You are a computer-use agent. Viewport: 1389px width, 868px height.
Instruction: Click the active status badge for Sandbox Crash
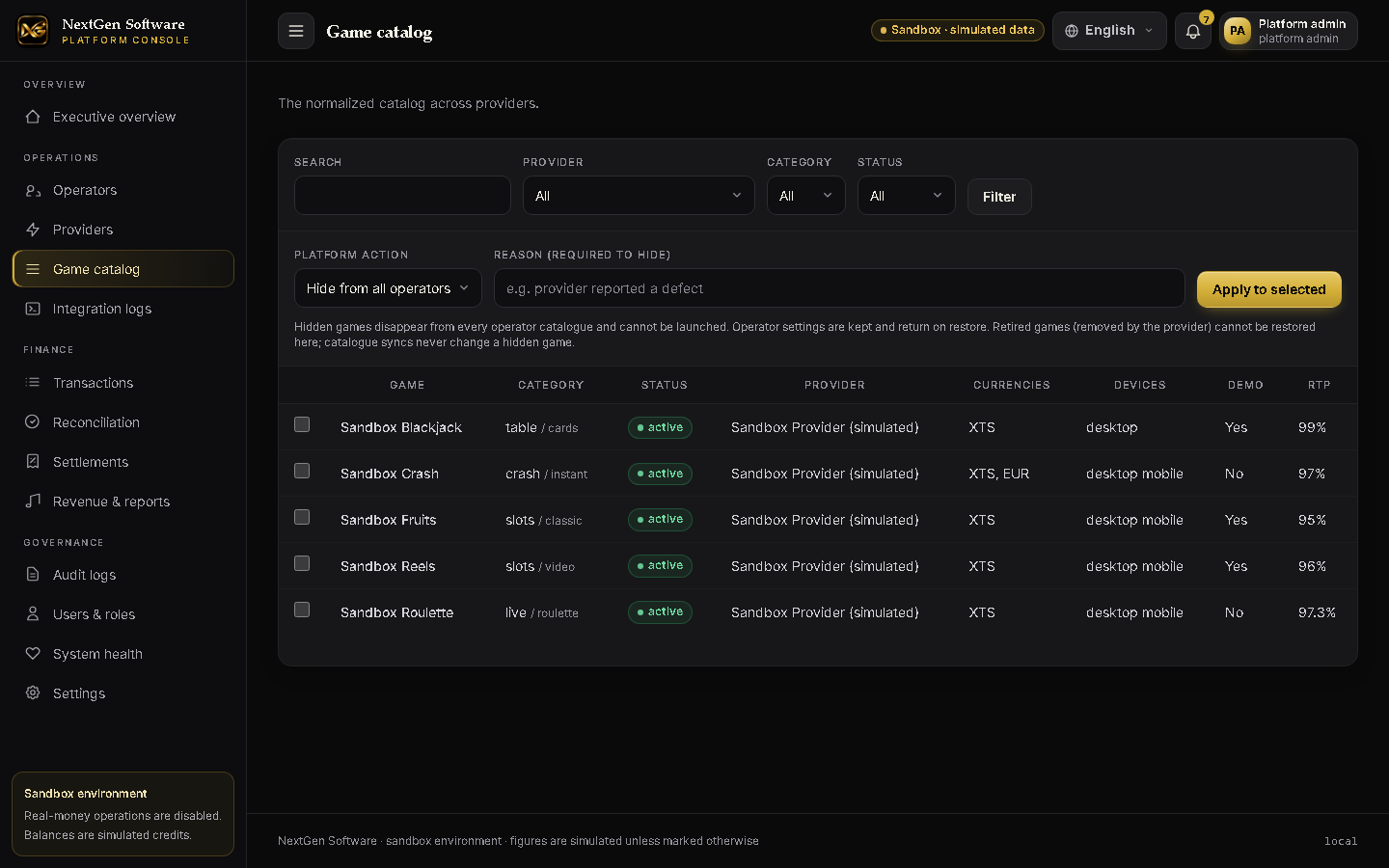tap(660, 474)
